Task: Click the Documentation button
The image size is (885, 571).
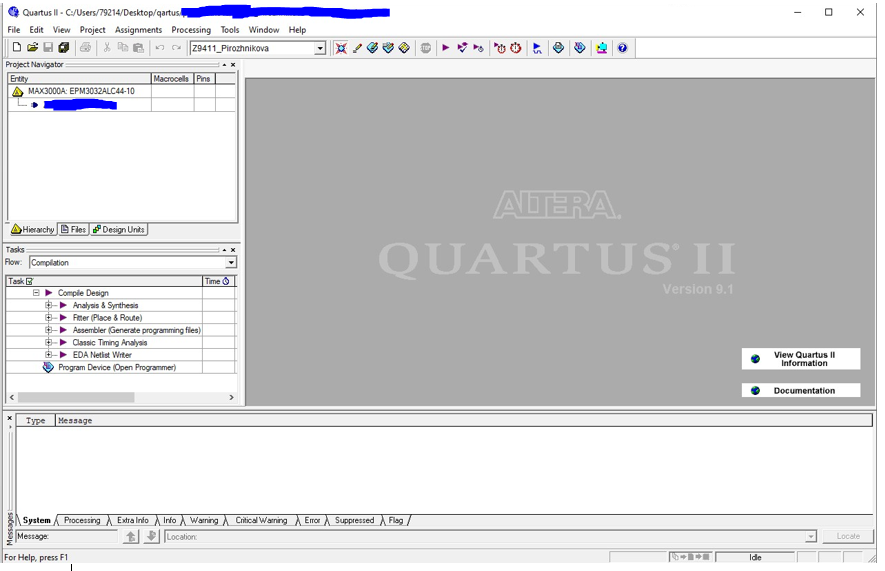Action: 801,390
